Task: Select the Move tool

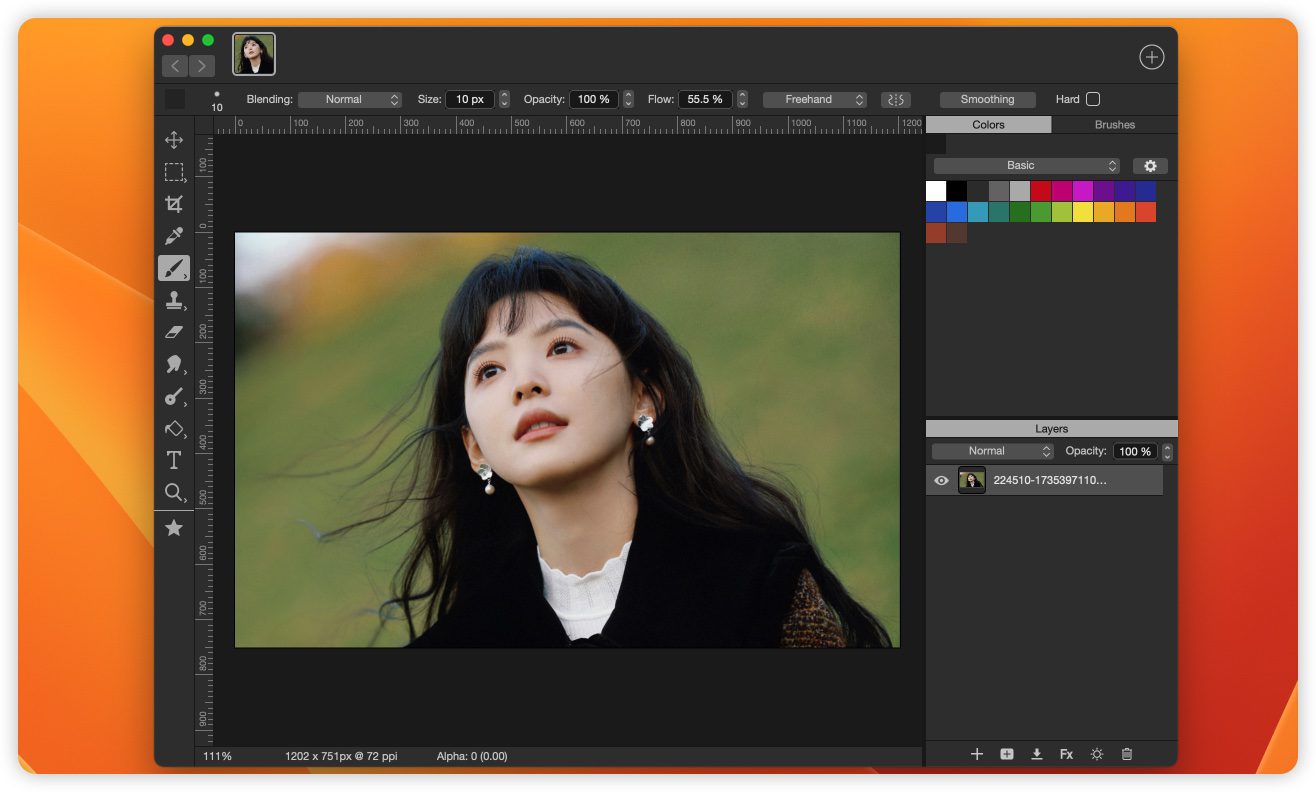Action: (x=174, y=140)
